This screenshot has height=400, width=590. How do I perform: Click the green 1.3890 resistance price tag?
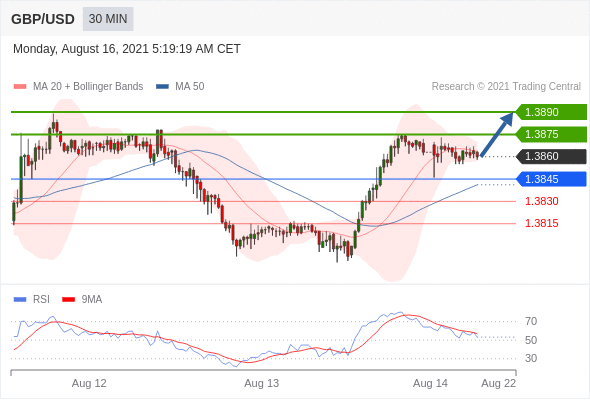551,112
